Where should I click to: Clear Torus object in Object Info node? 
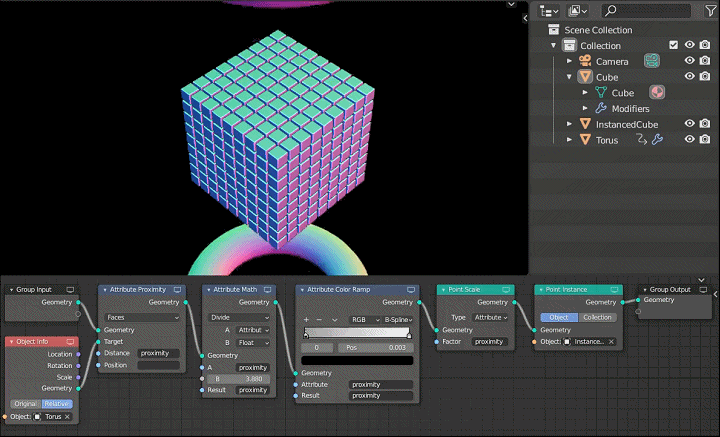point(67,416)
